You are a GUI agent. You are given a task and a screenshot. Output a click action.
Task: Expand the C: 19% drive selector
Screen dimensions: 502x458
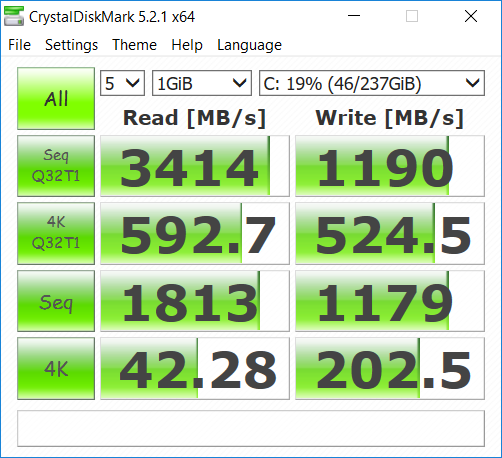[x=372, y=83]
